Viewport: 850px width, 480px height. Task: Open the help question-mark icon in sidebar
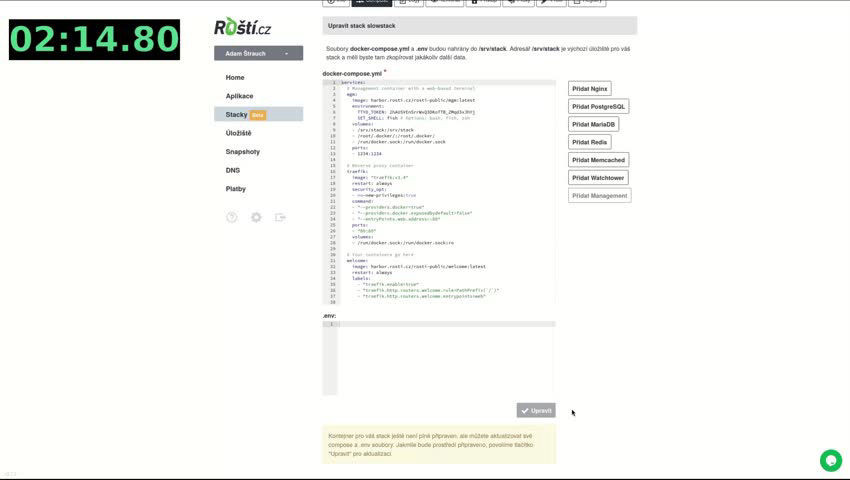pyautogui.click(x=231, y=217)
